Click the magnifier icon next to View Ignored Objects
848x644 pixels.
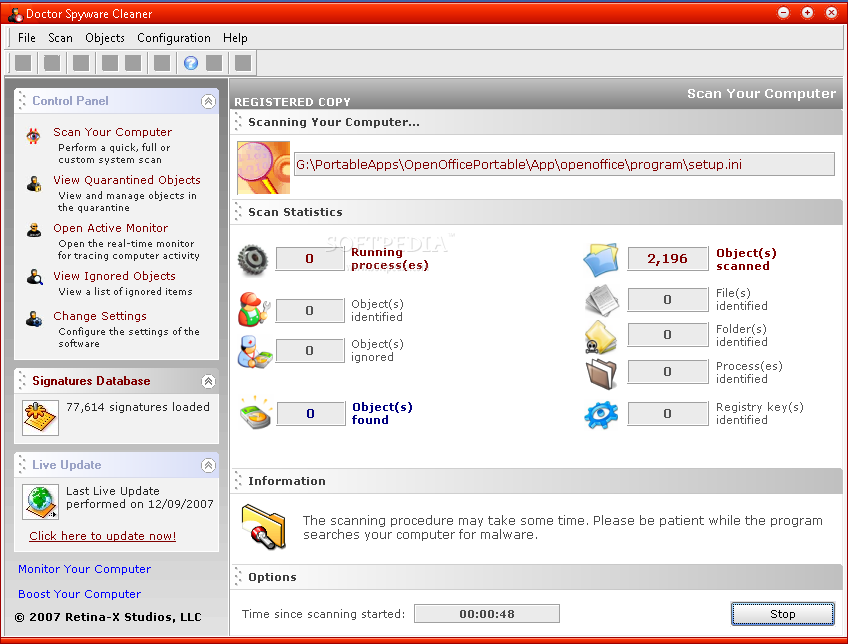pyautogui.click(x=35, y=277)
